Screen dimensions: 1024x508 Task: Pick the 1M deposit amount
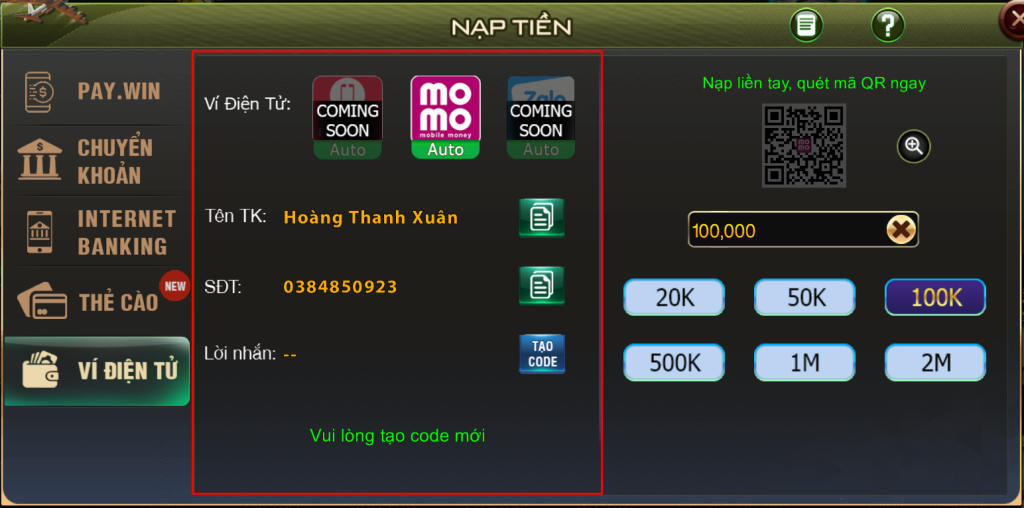805,363
